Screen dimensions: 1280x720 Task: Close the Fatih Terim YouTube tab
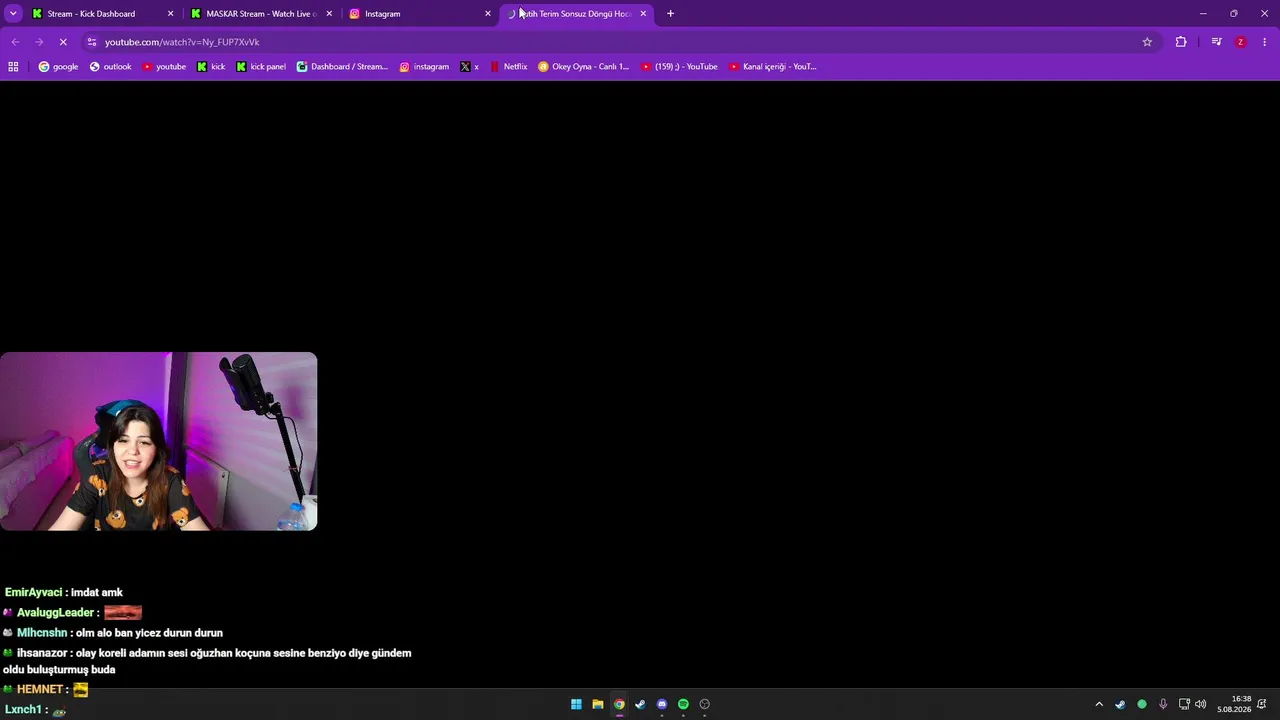pyautogui.click(x=643, y=14)
